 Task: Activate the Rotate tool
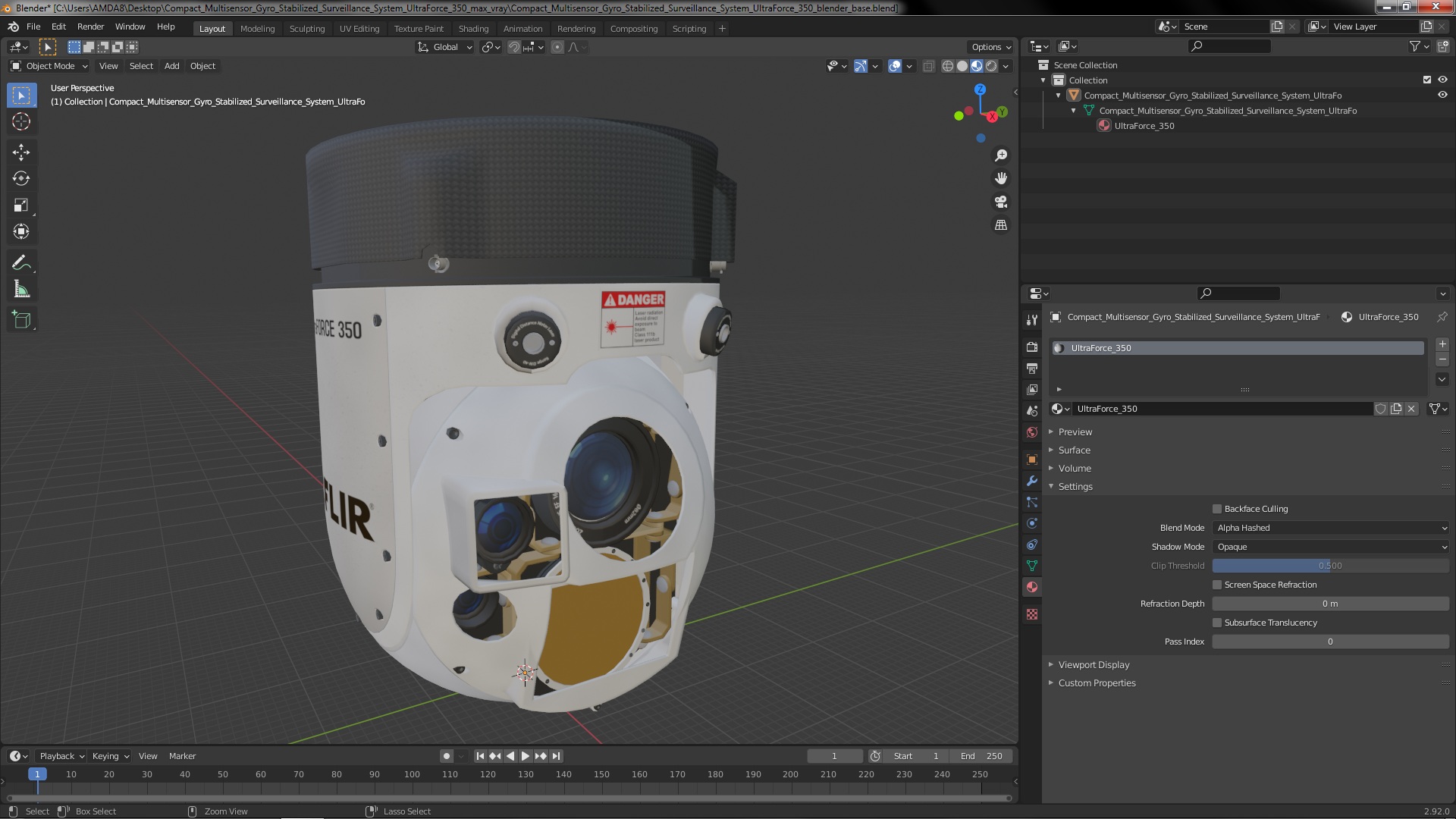coord(21,179)
